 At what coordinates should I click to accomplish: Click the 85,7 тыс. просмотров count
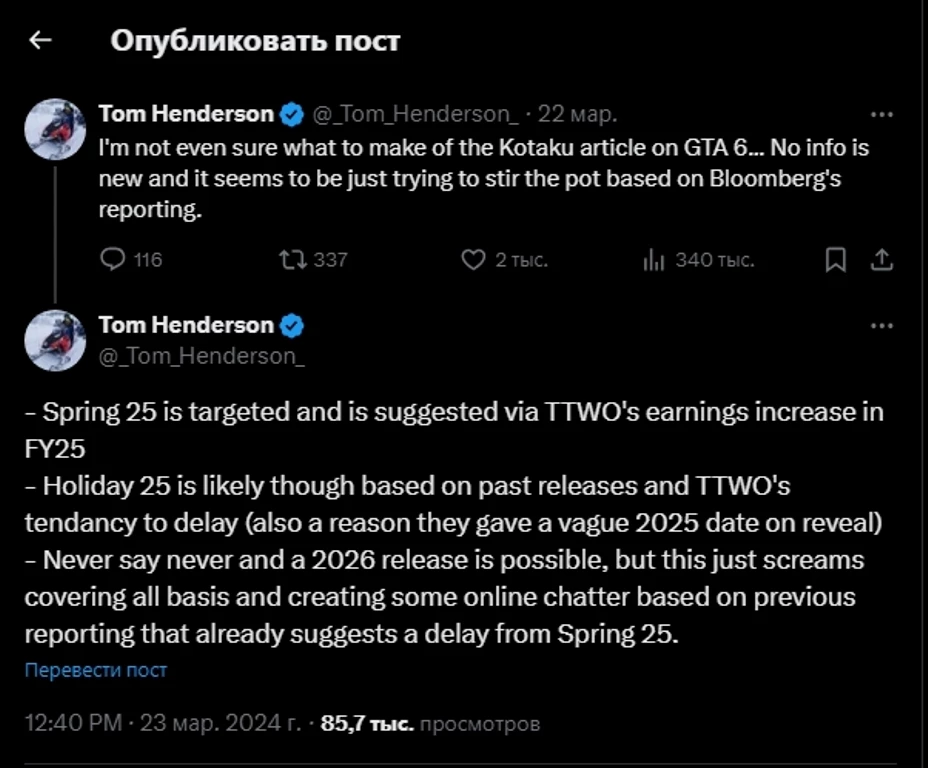[430, 723]
